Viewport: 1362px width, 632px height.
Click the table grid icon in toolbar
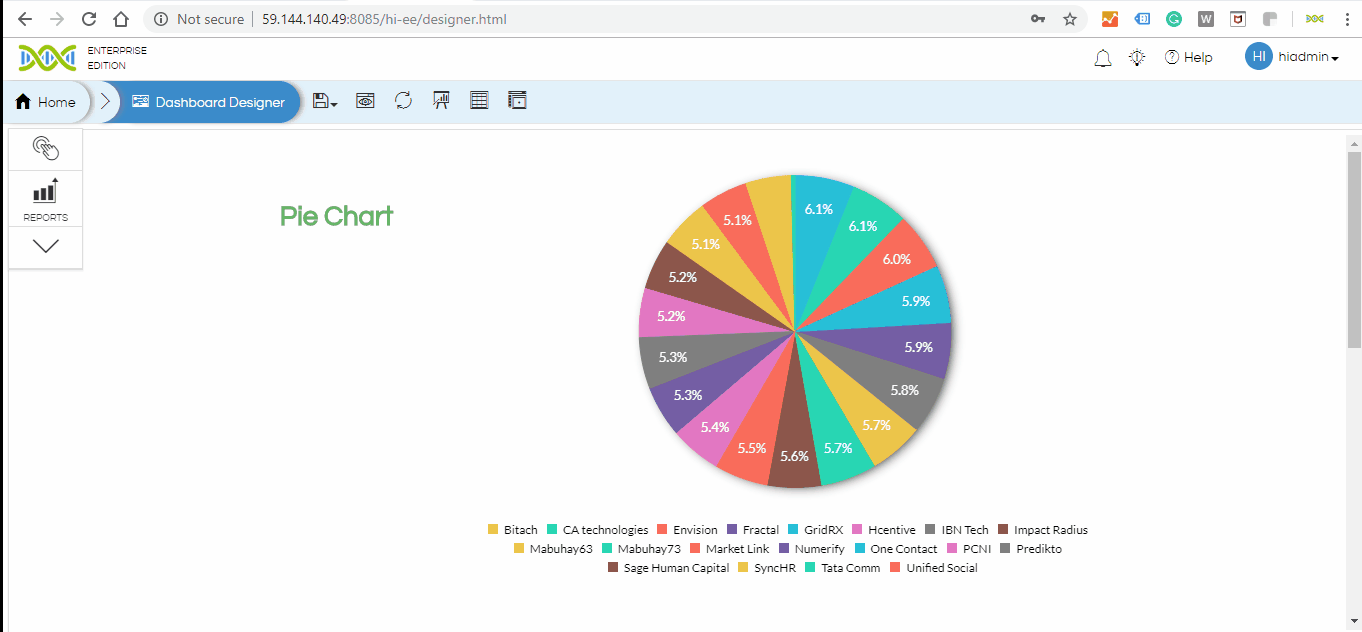pyautogui.click(x=479, y=101)
